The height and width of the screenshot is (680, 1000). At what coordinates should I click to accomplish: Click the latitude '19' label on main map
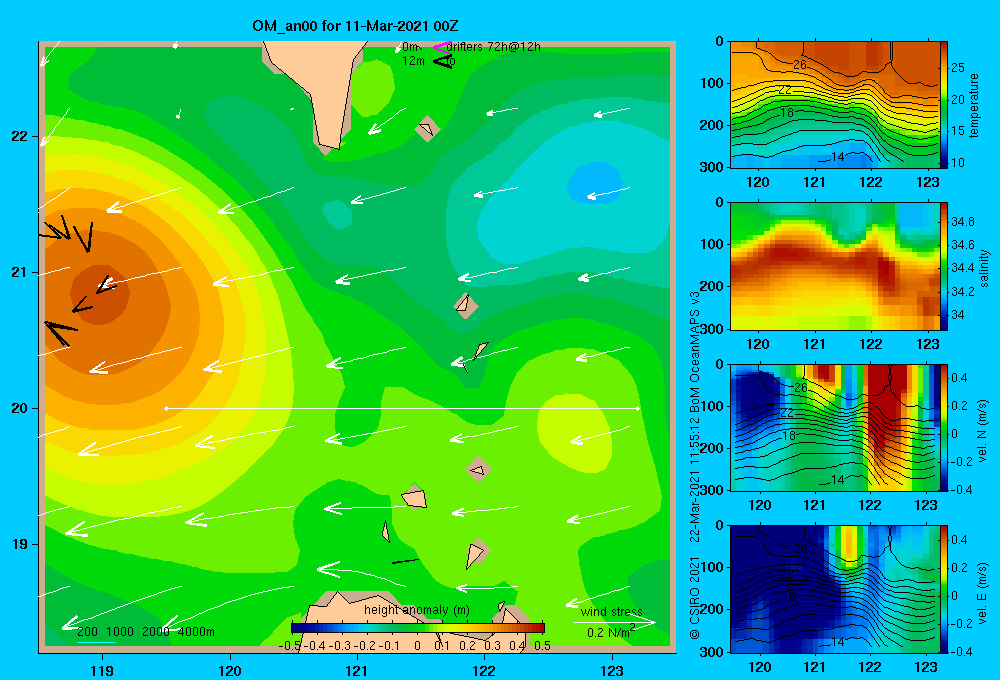19,544
